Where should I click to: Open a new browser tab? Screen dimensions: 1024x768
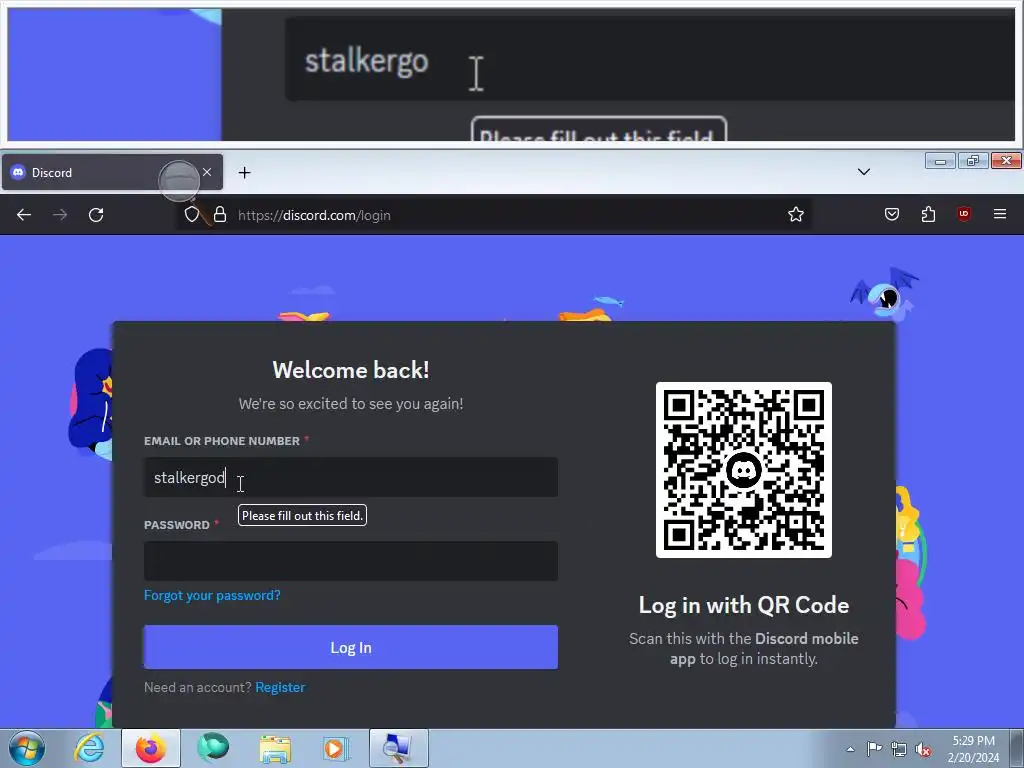[244, 172]
